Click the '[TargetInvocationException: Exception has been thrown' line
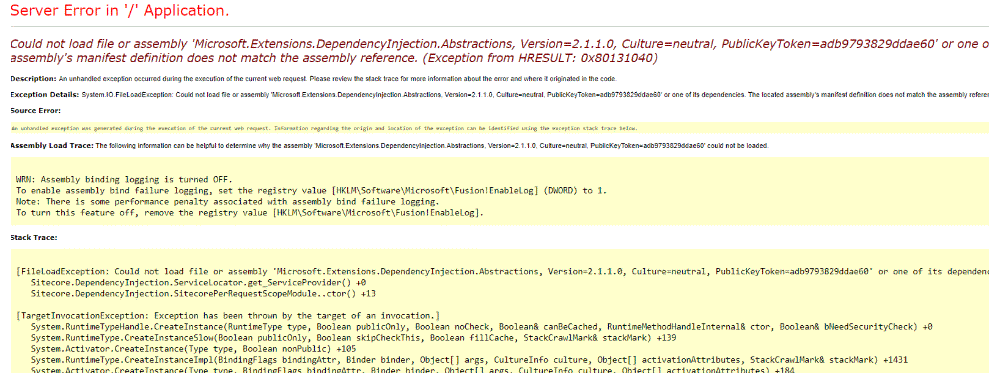998x374 pixels. [x=228, y=316]
